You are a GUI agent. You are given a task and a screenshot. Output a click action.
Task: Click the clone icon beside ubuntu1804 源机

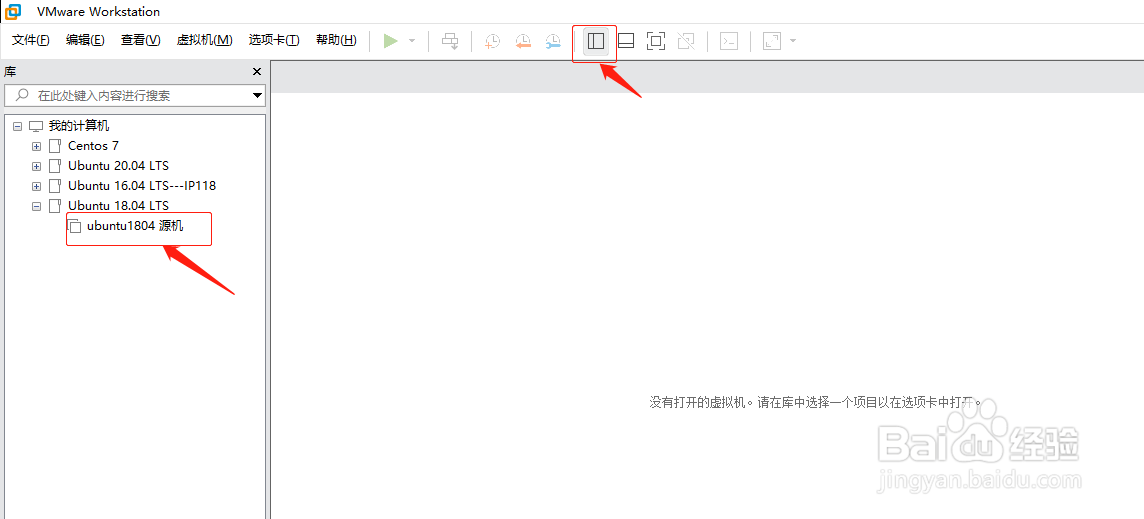(74, 226)
